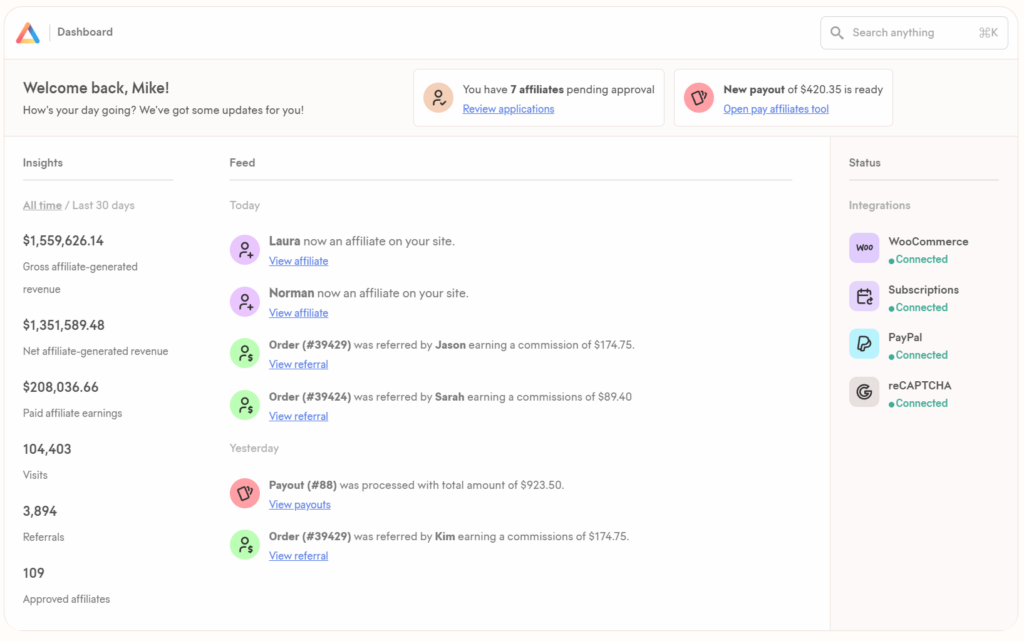
Task: Click the WooCommerce integration icon
Action: click(x=864, y=248)
